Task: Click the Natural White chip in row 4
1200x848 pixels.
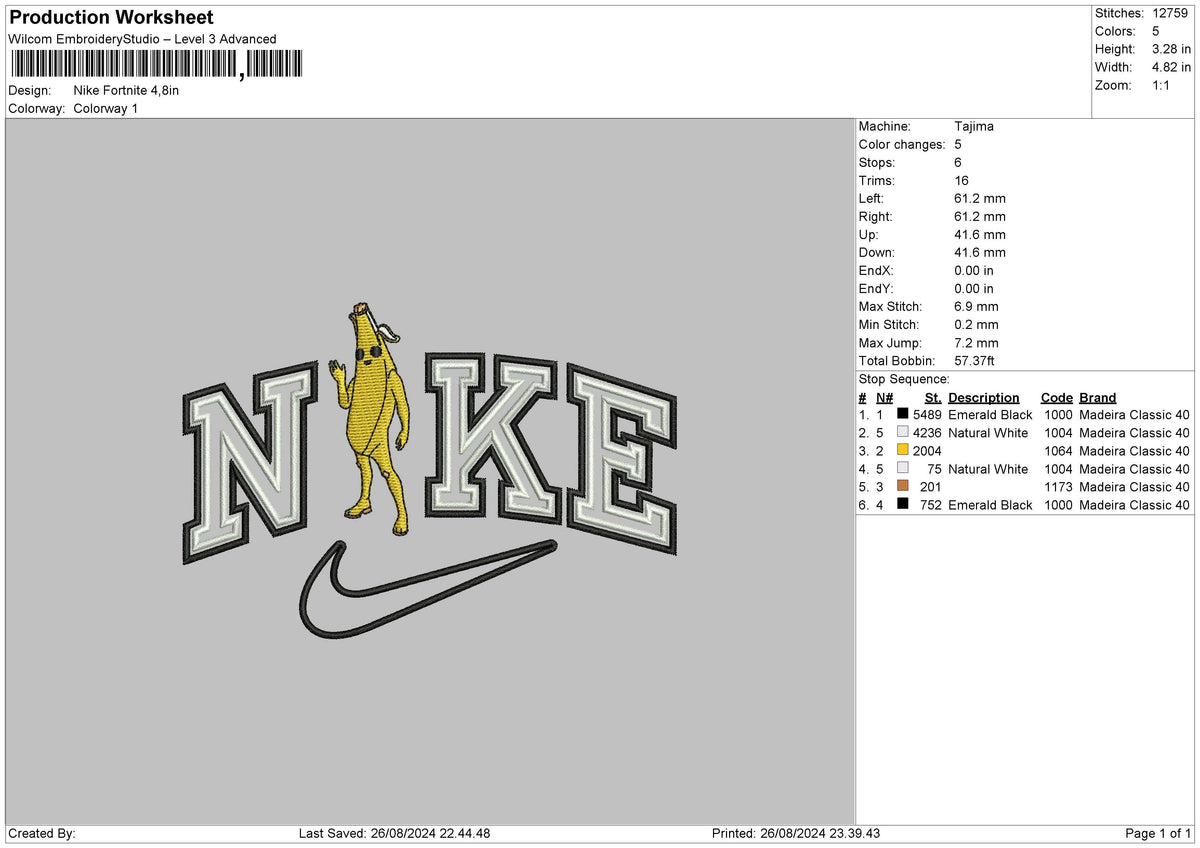Action: pyautogui.click(x=903, y=469)
